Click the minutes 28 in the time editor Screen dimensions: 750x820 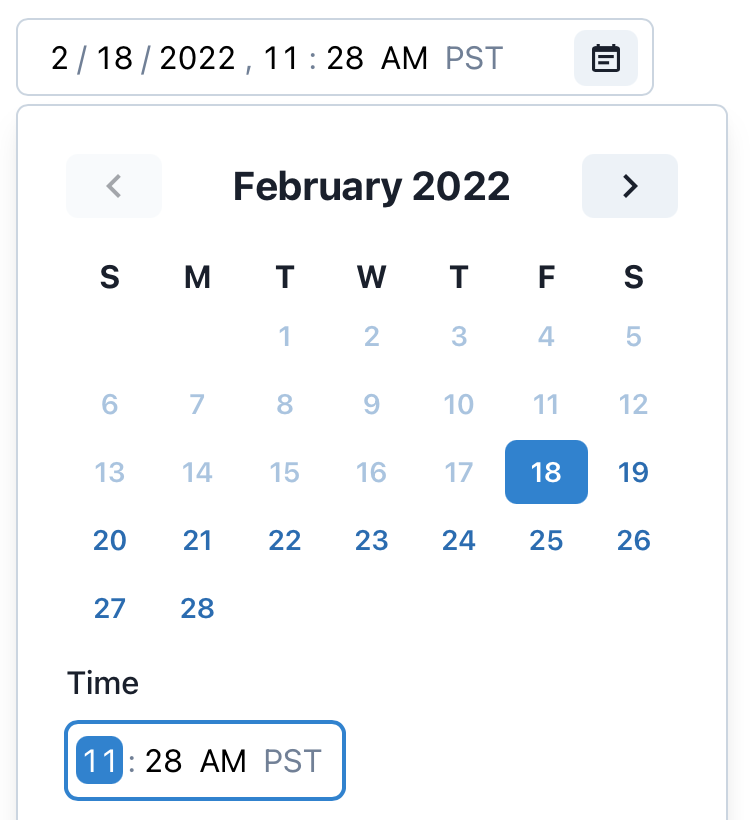pyautogui.click(x=166, y=761)
